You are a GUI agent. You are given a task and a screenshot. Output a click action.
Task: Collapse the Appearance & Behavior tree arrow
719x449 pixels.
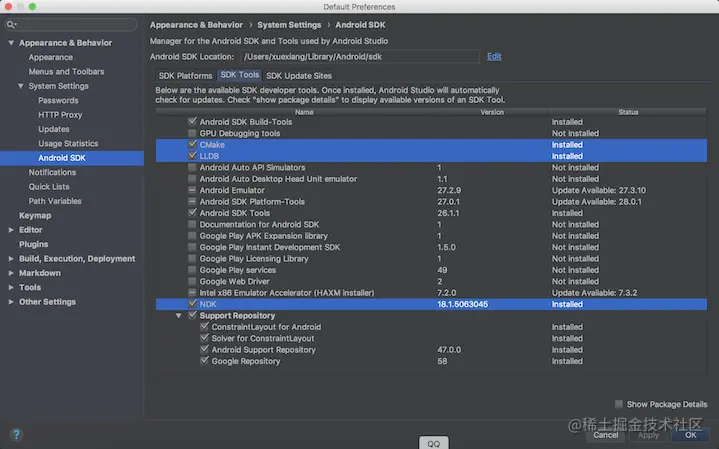tap(11, 43)
